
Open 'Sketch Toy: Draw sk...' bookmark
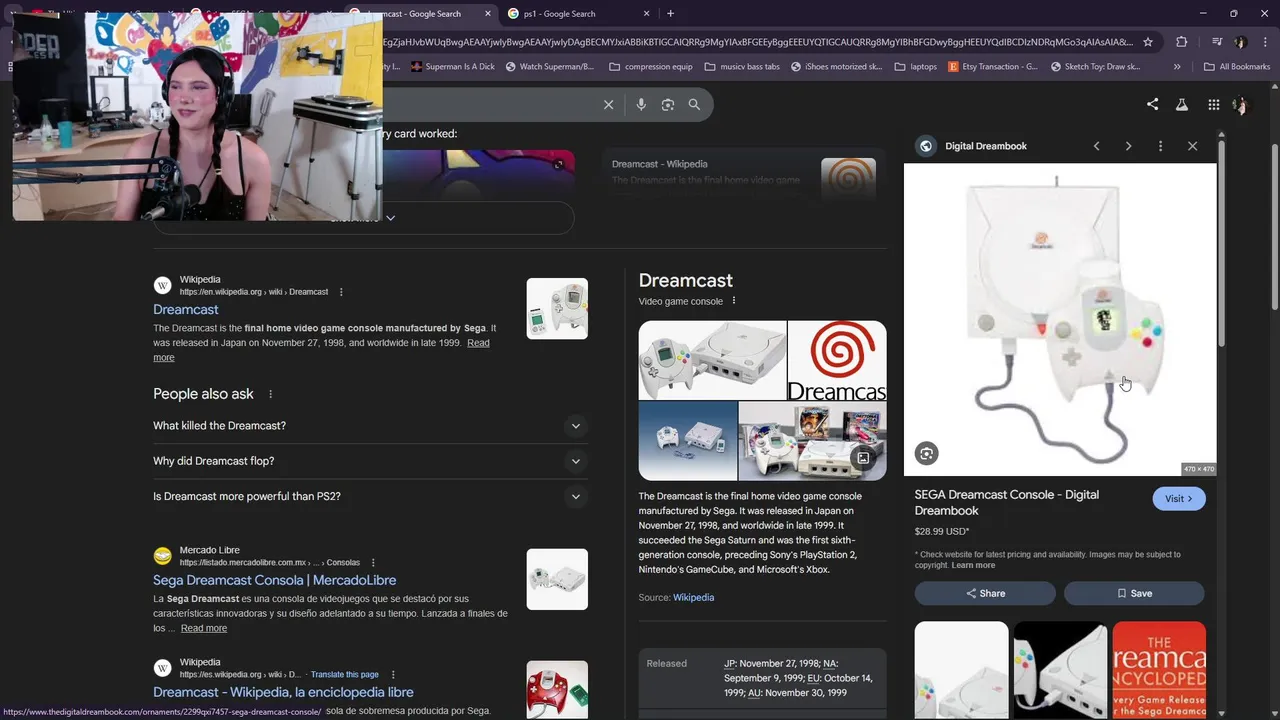click(1095, 67)
